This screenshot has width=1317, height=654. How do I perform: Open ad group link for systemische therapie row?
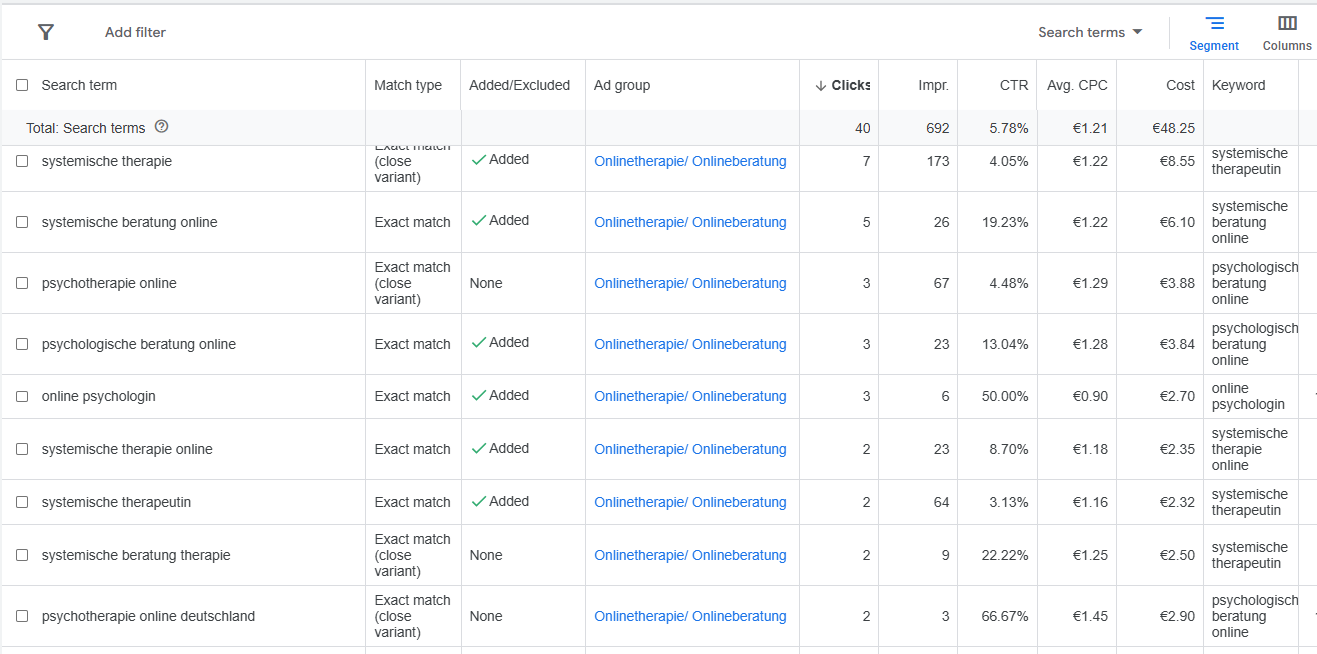(690, 161)
